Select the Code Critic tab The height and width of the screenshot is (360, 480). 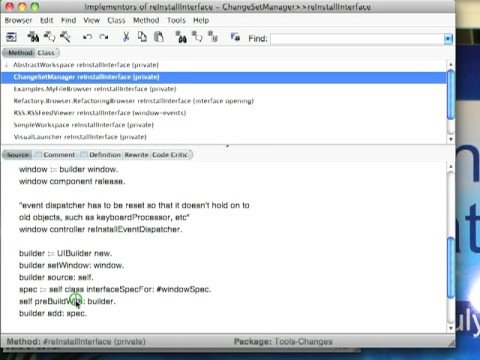pos(170,155)
